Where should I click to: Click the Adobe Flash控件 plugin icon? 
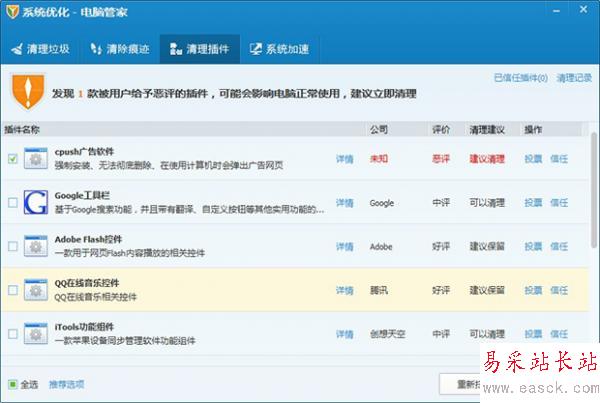[36, 246]
